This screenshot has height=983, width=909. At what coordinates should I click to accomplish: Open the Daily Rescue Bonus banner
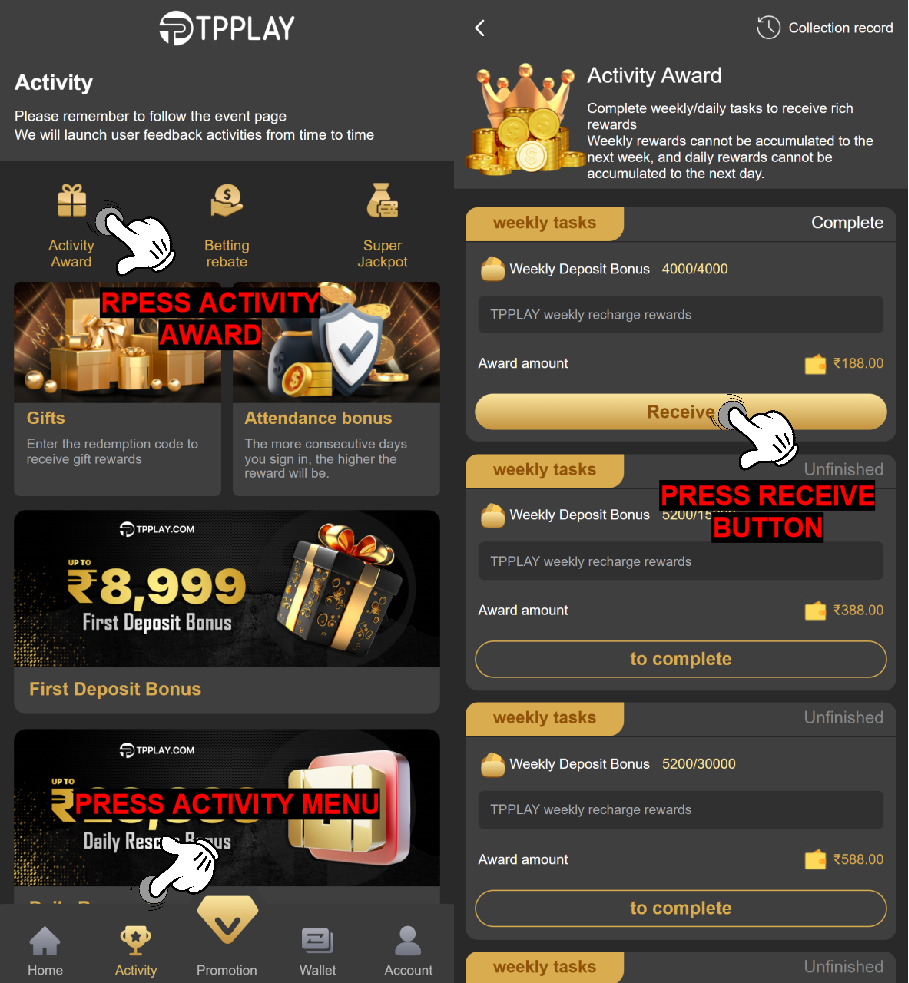tap(227, 817)
